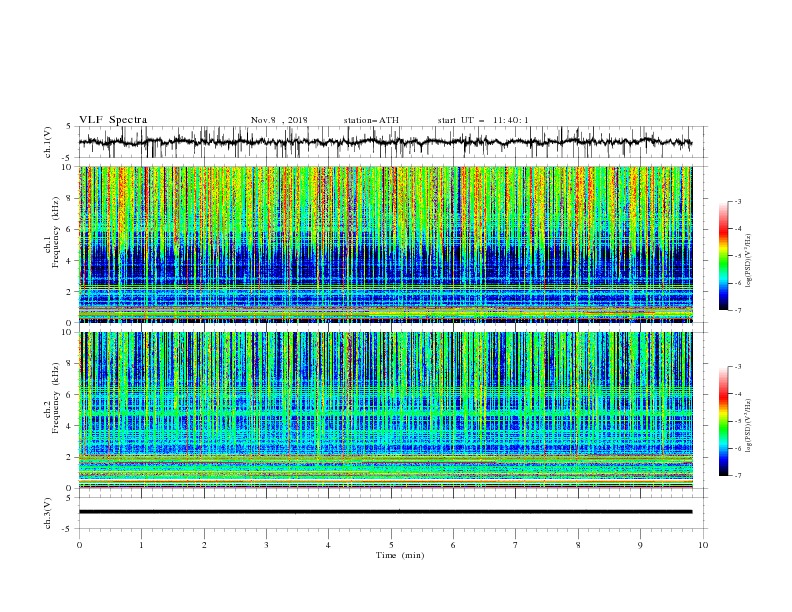Image resolution: width=792 pixels, height=612 pixels.
Task: Click the 'station=ATH' header label
Action: click(371, 120)
